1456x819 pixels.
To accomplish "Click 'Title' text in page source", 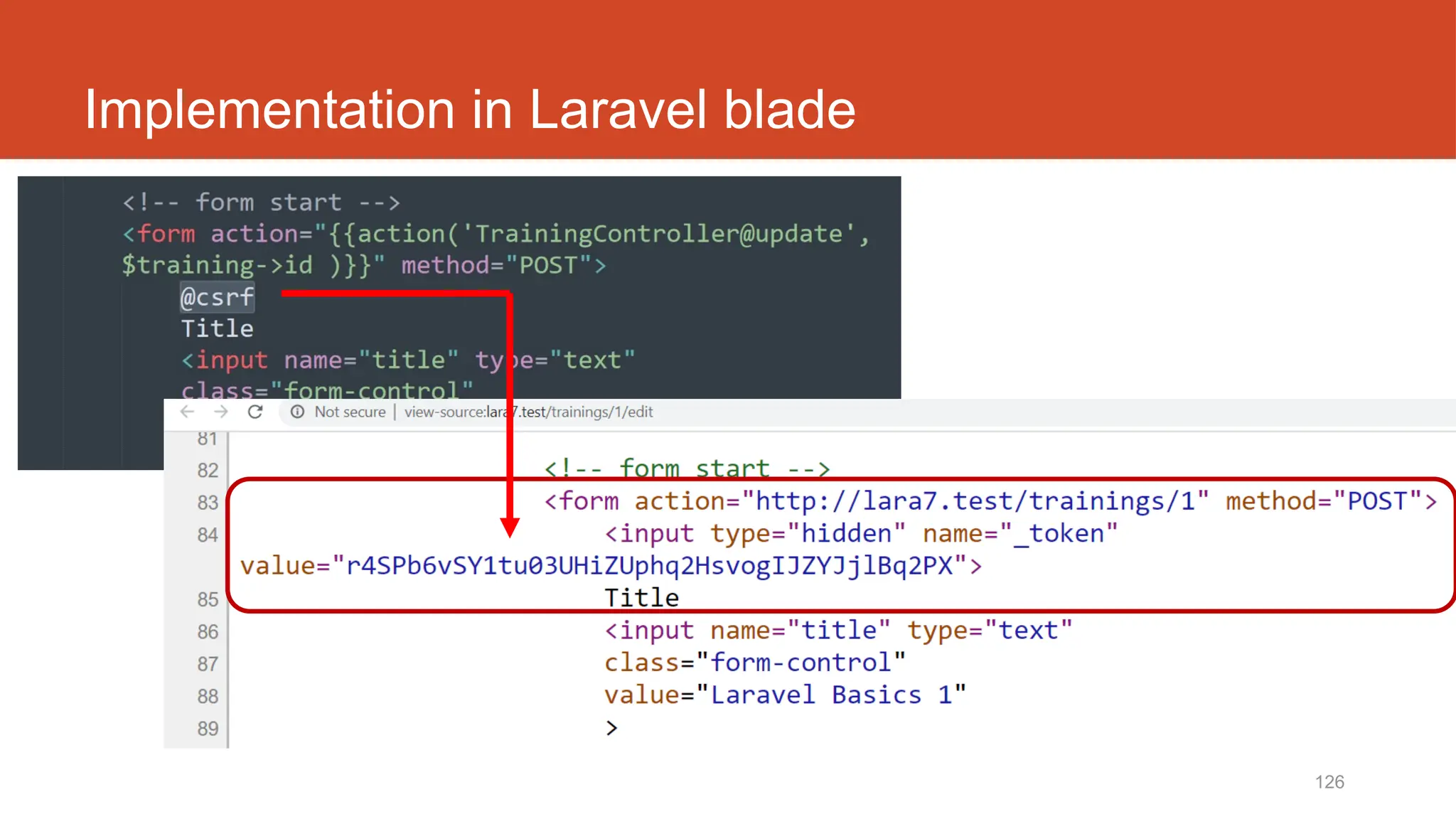I will (641, 597).
